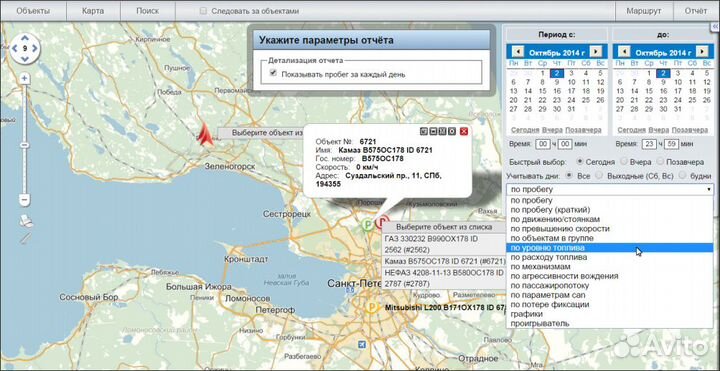Open the Поиск menu tab
Image resolution: width=720 pixels, height=371 pixels.
(x=147, y=11)
